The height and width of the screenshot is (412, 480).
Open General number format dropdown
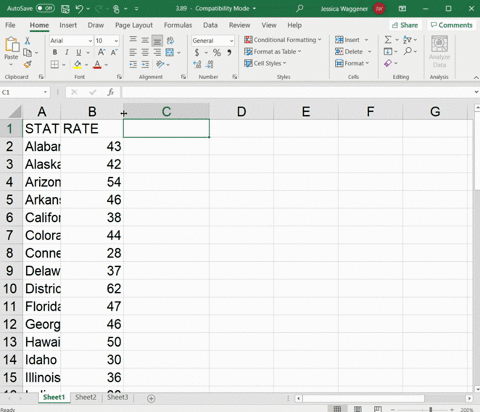tap(231, 41)
